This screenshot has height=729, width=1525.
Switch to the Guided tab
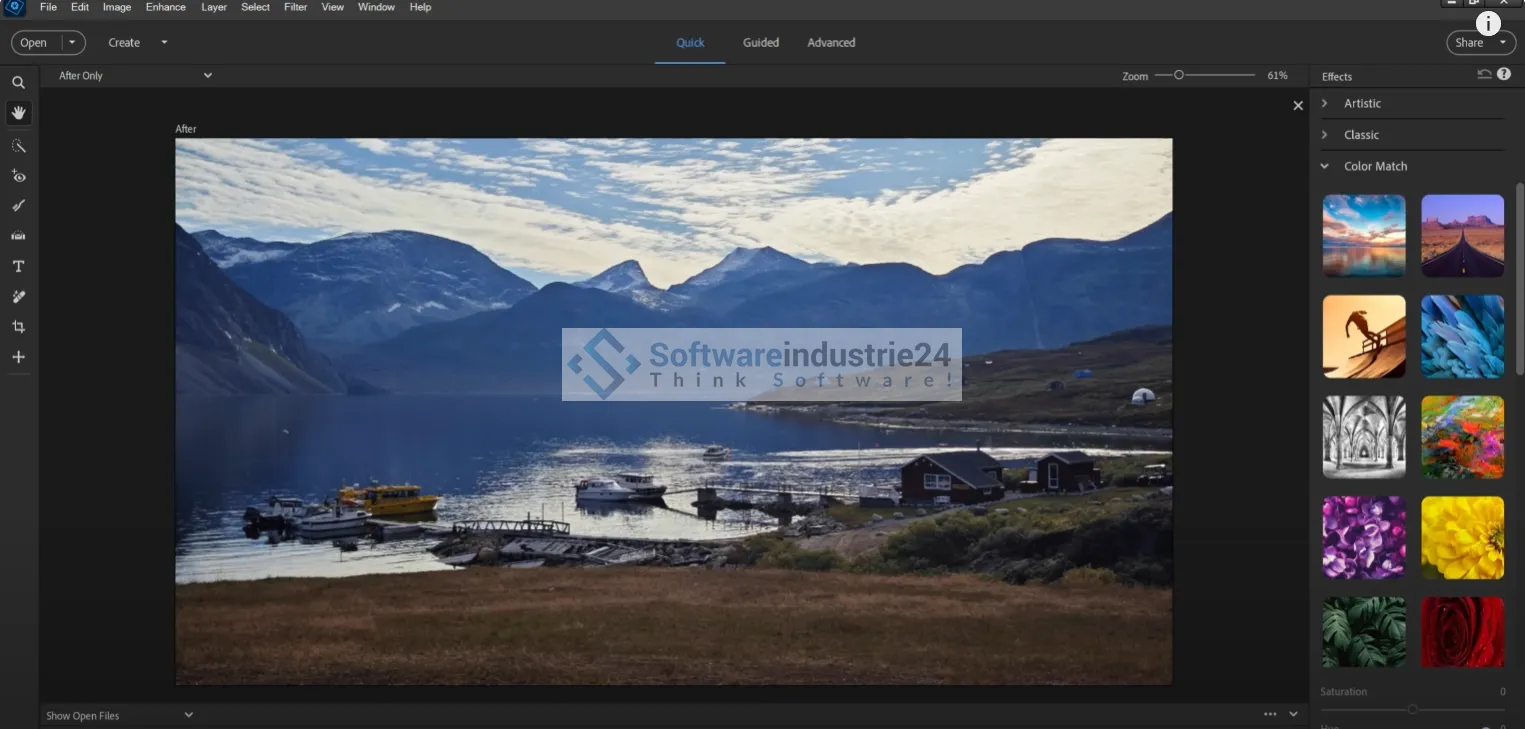760,43
